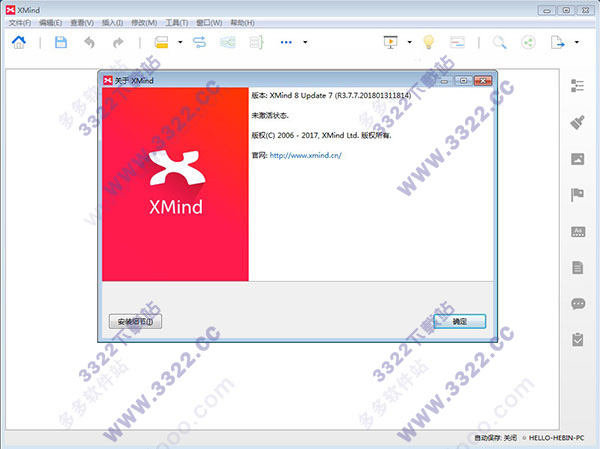This screenshot has width=600, height=449.
Task: Insert a new topic
Action: (161, 42)
